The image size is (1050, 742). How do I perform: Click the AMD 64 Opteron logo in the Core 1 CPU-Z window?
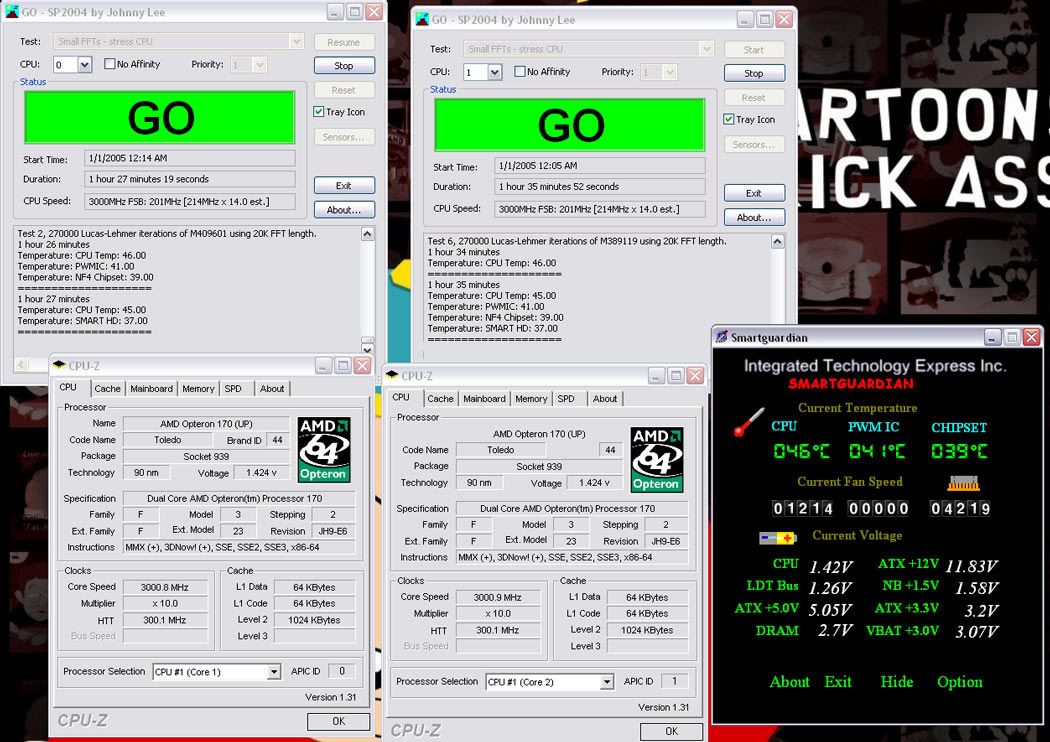(x=324, y=449)
